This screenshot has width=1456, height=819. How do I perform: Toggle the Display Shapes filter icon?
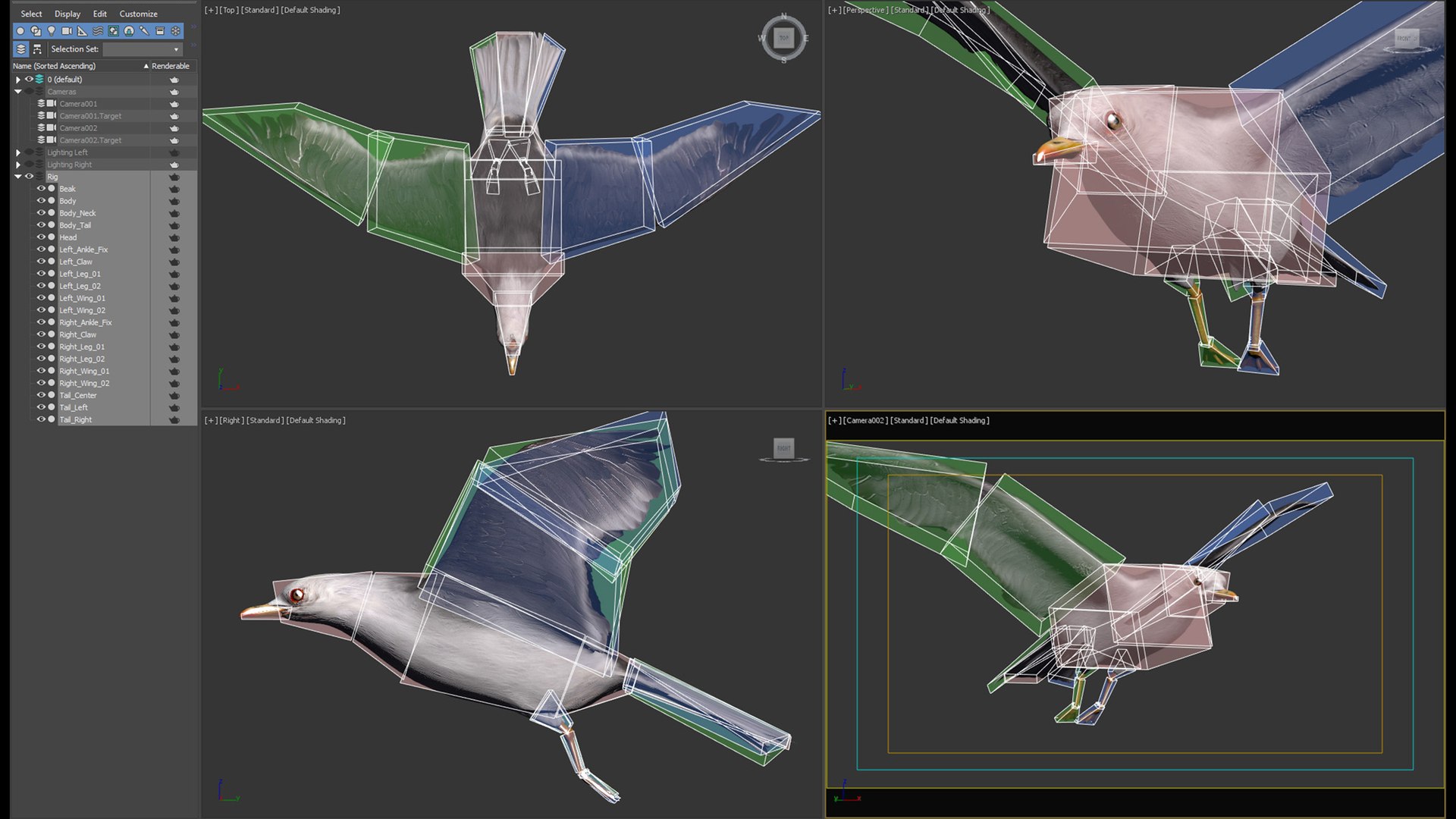36,31
